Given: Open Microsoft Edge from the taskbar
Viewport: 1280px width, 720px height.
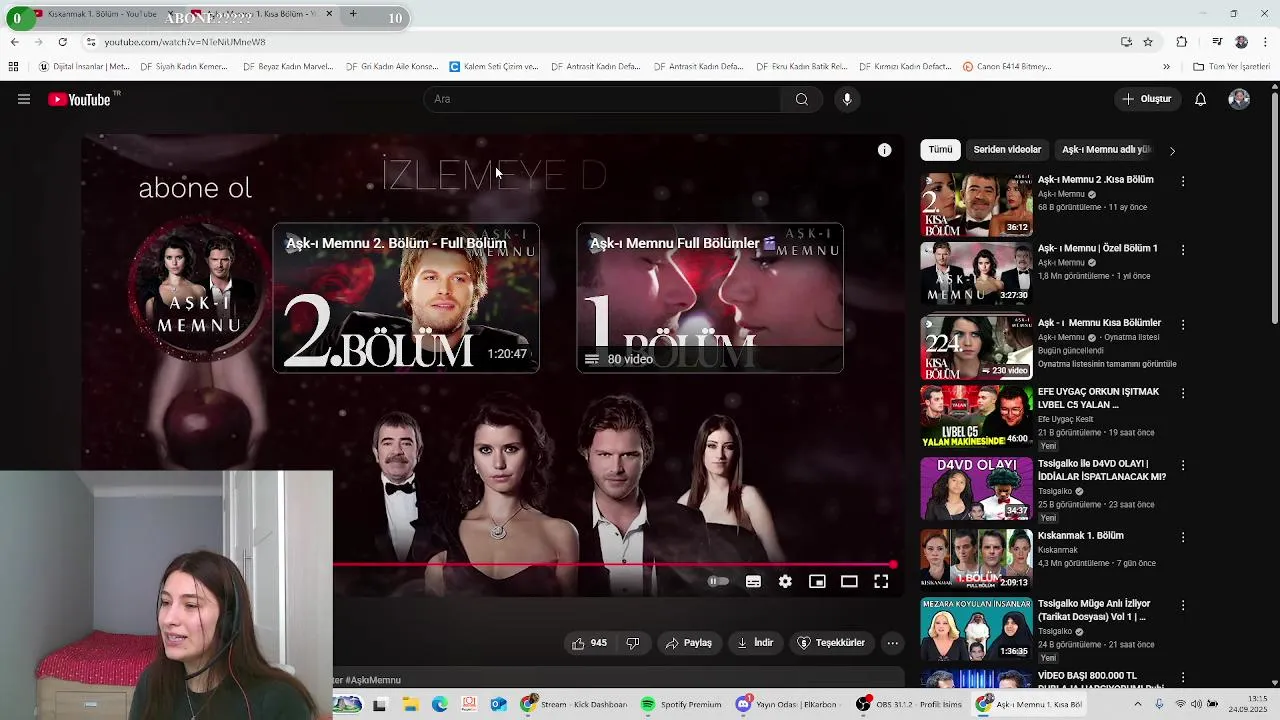Looking at the screenshot, I should 439,704.
